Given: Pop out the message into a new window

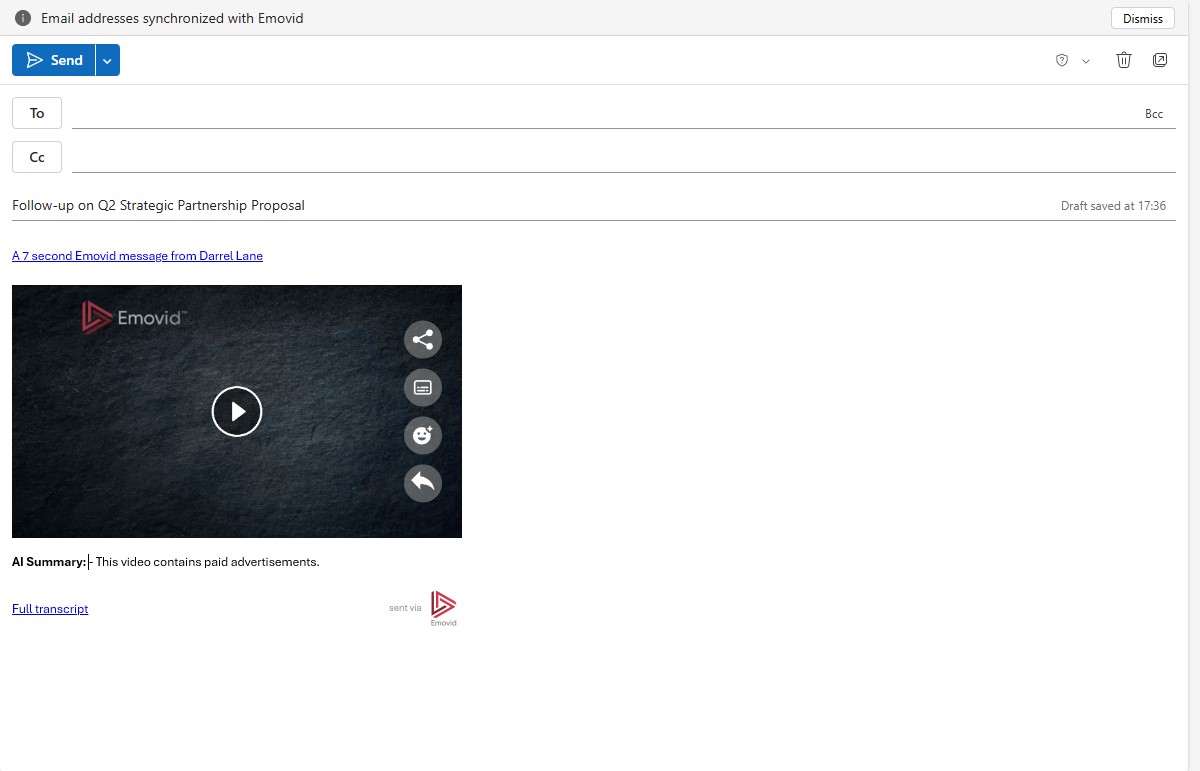Looking at the screenshot, I should pyautogui.click(x=1160, y=60).
